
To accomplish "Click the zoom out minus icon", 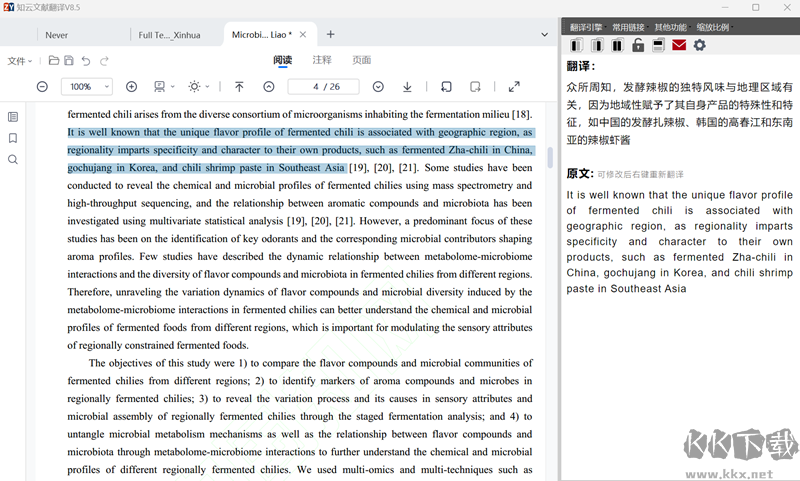I will pyautogui.click(x=42, y=87).
